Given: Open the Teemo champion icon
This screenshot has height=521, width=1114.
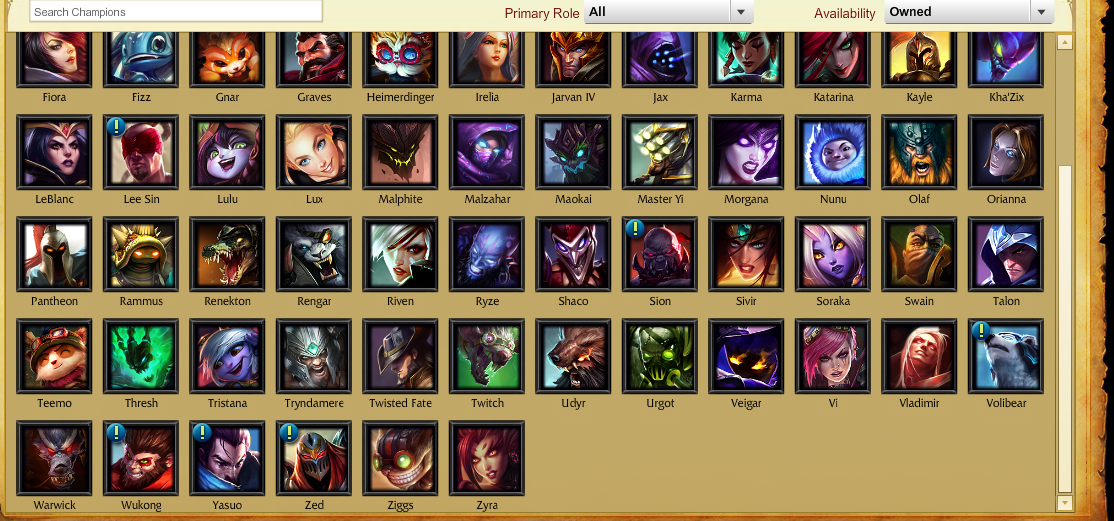Looking at the screenshot, I should pyautogui.click(x=54, y=356).
